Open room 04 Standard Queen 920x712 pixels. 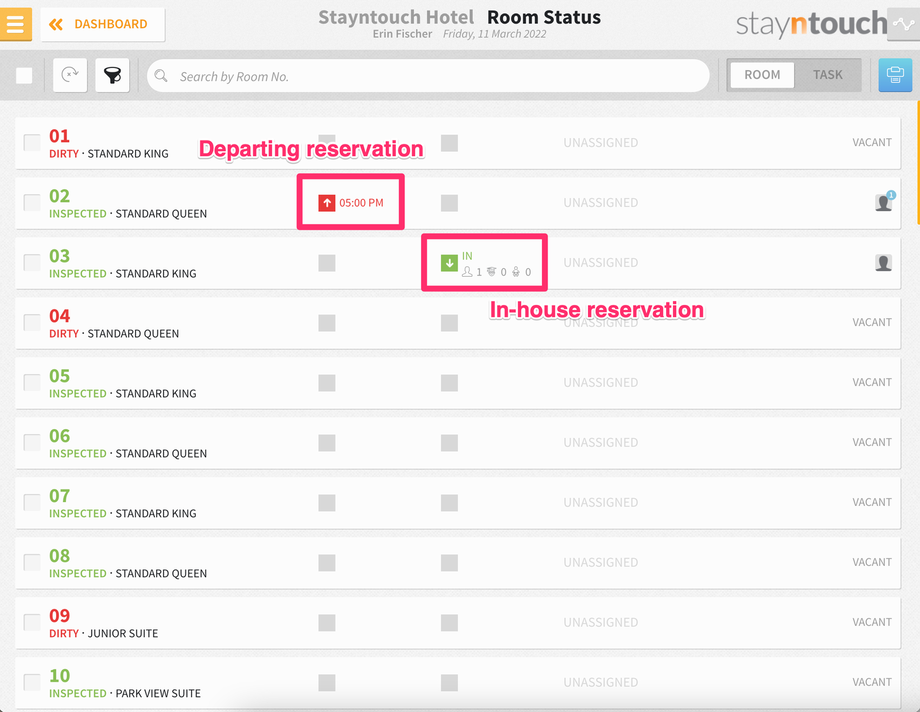[x=458, y=323]
